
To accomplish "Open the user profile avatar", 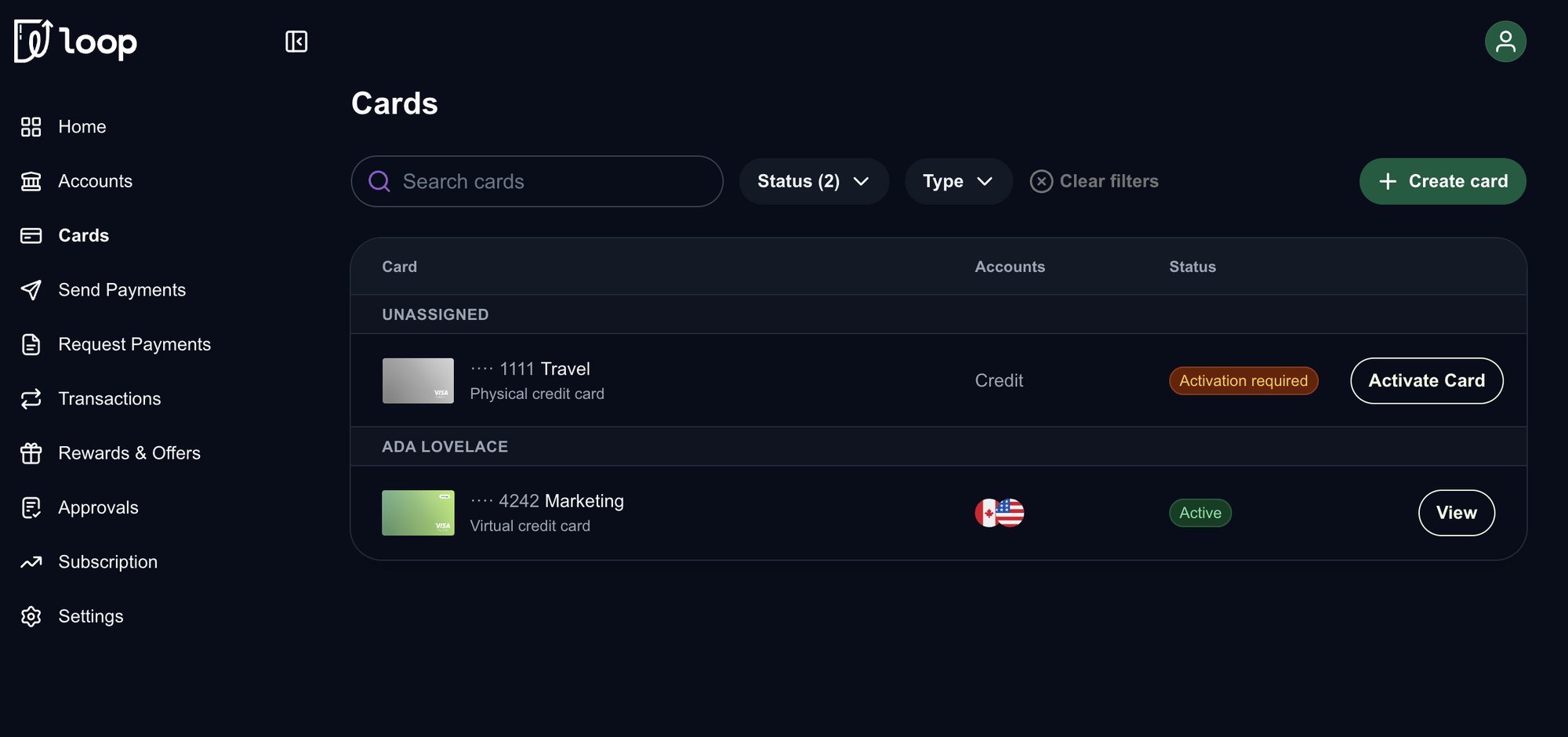I will pyautogui.click(x=1505, y=42).
